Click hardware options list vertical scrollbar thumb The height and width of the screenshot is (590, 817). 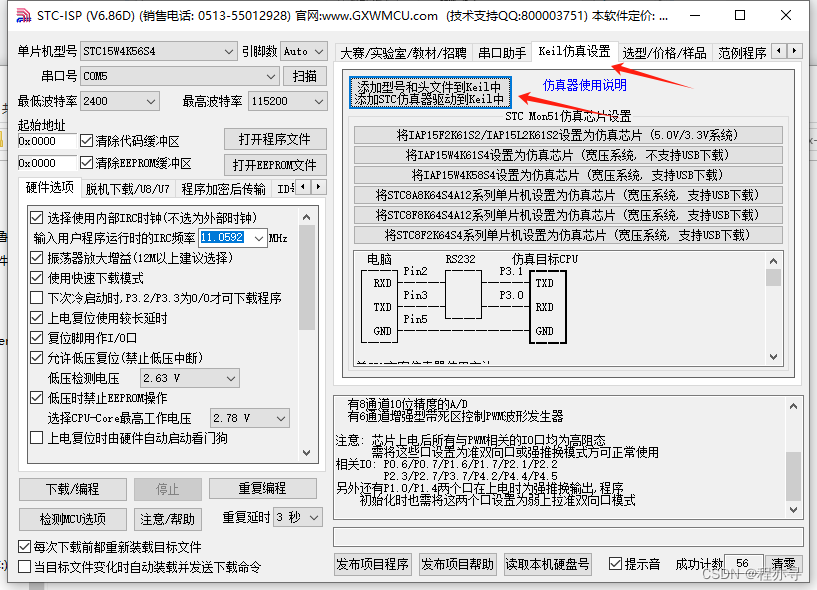click(307, 277)
